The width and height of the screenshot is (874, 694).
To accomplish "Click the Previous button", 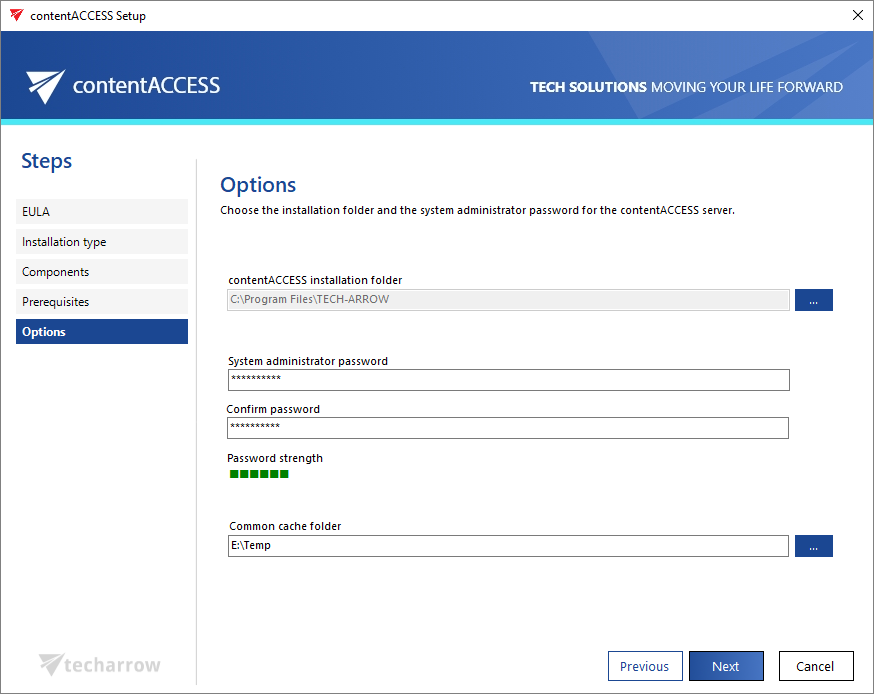I will [645, 665].
